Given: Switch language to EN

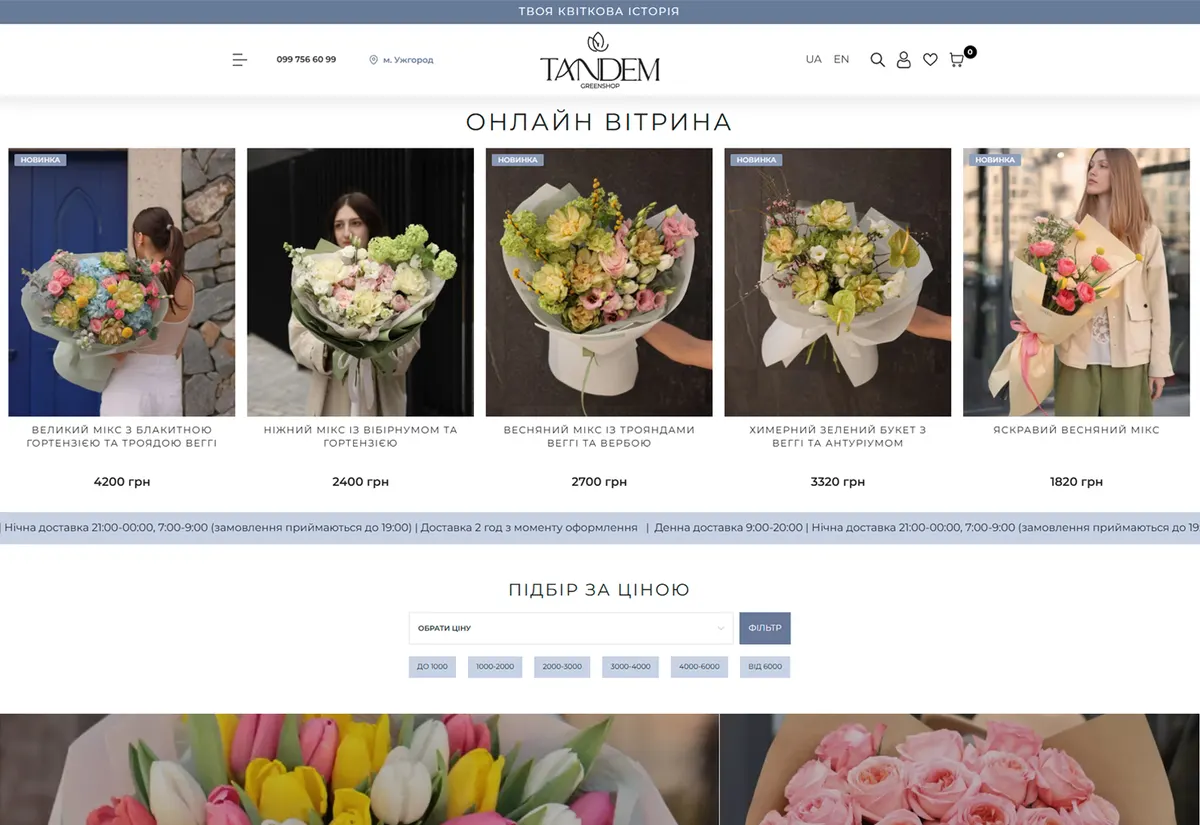Looking at the screenshot, I should (x=841, y=60).
